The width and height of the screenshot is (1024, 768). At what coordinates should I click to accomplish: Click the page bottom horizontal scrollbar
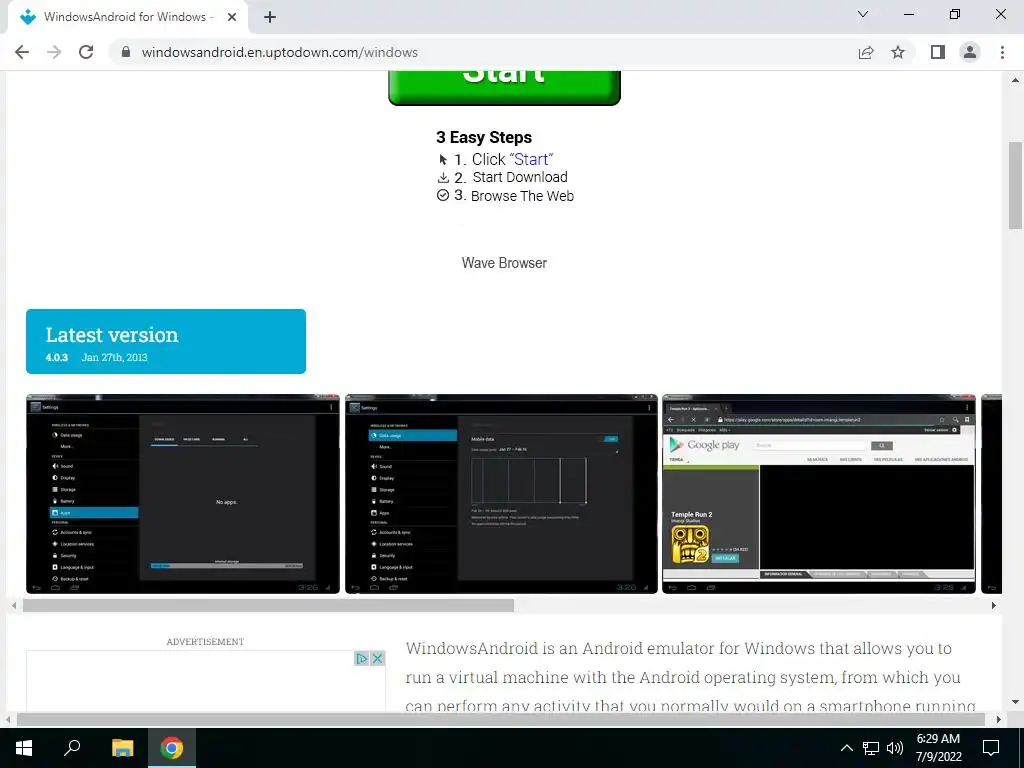click(501, 719)
